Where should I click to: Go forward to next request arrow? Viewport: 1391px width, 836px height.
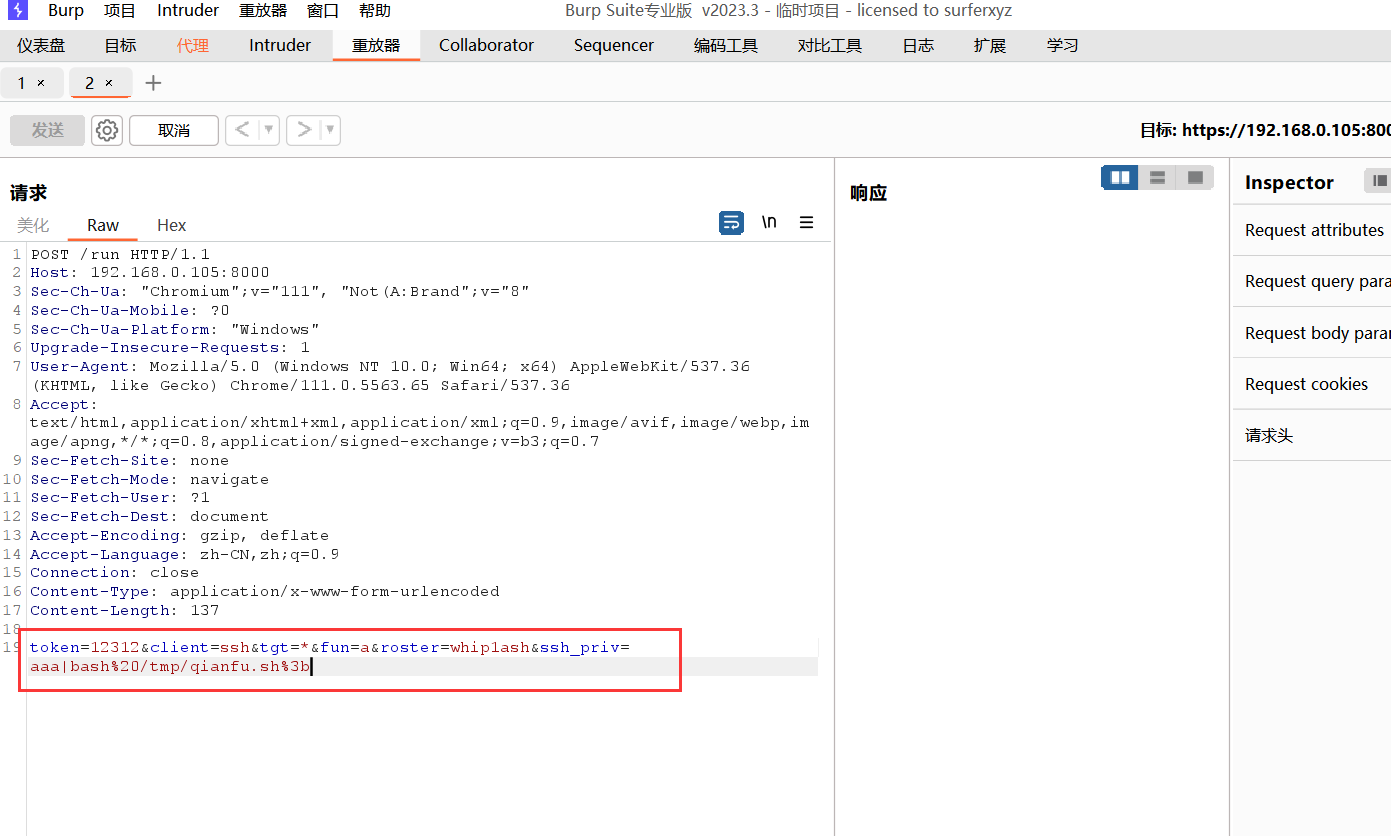(x=304, y=130)
